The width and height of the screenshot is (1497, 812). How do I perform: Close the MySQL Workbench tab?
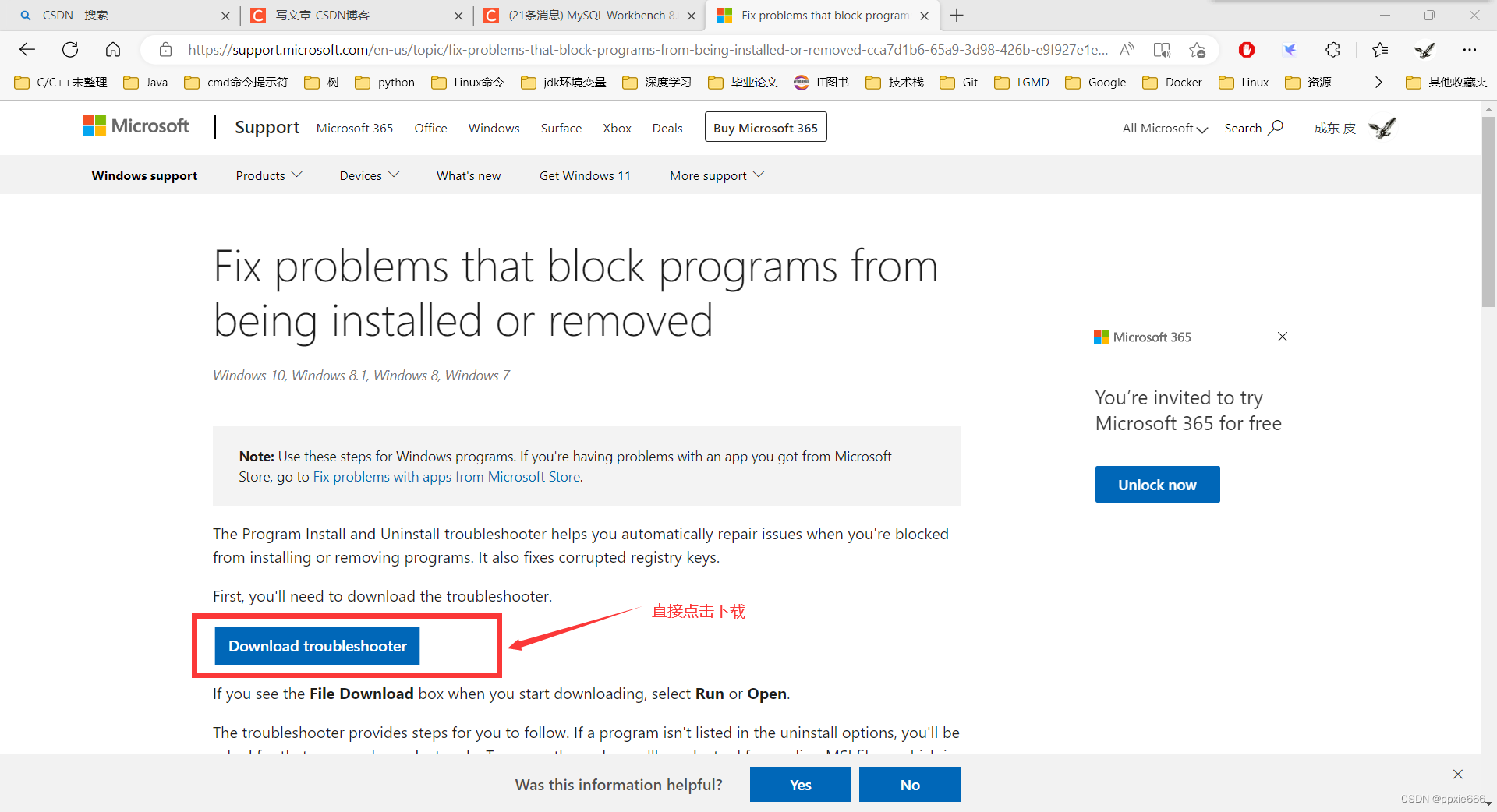click(692, 16)
